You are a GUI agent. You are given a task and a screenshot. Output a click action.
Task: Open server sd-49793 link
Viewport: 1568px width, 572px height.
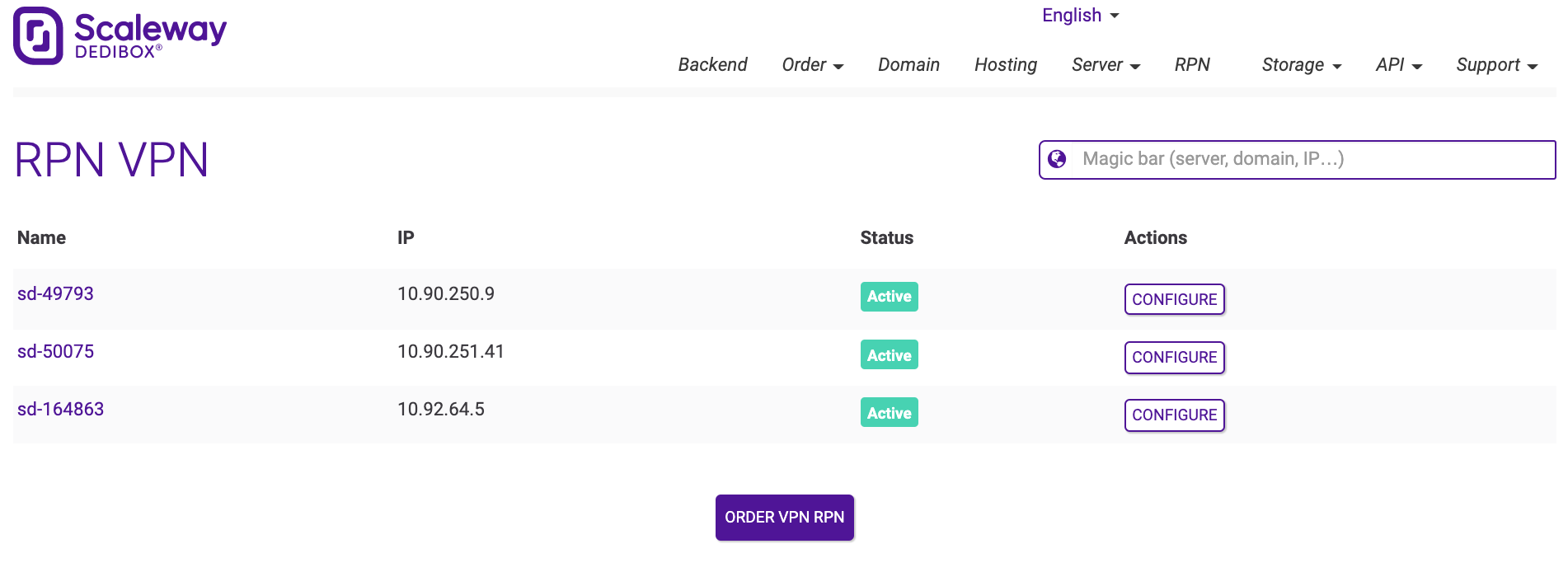[x=55, y=294]
